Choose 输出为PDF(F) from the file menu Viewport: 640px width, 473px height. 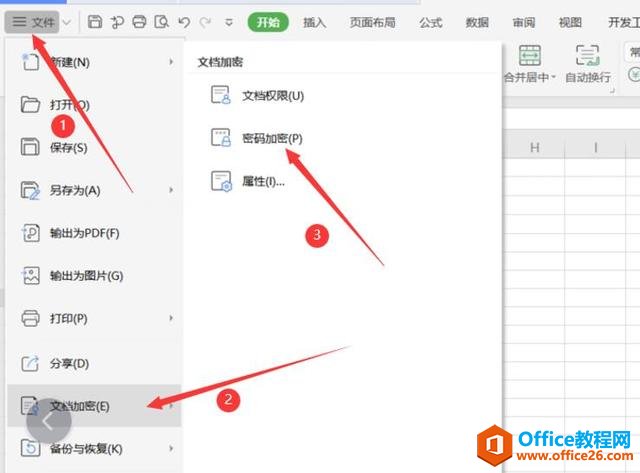pyautogui.click(x=94, y=233)
